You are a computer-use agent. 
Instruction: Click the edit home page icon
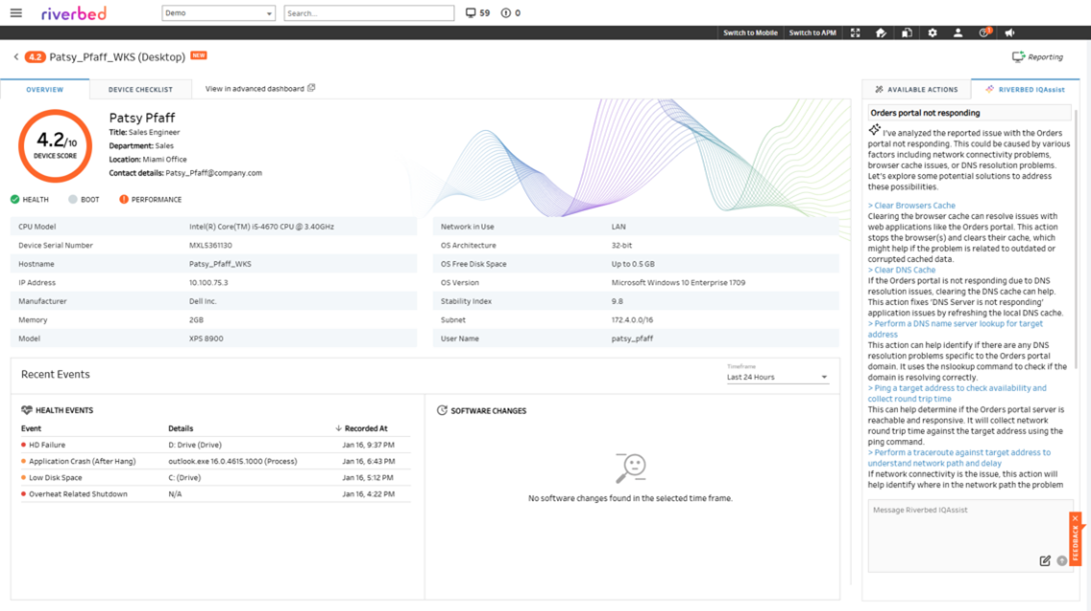[x=881, y=33]
